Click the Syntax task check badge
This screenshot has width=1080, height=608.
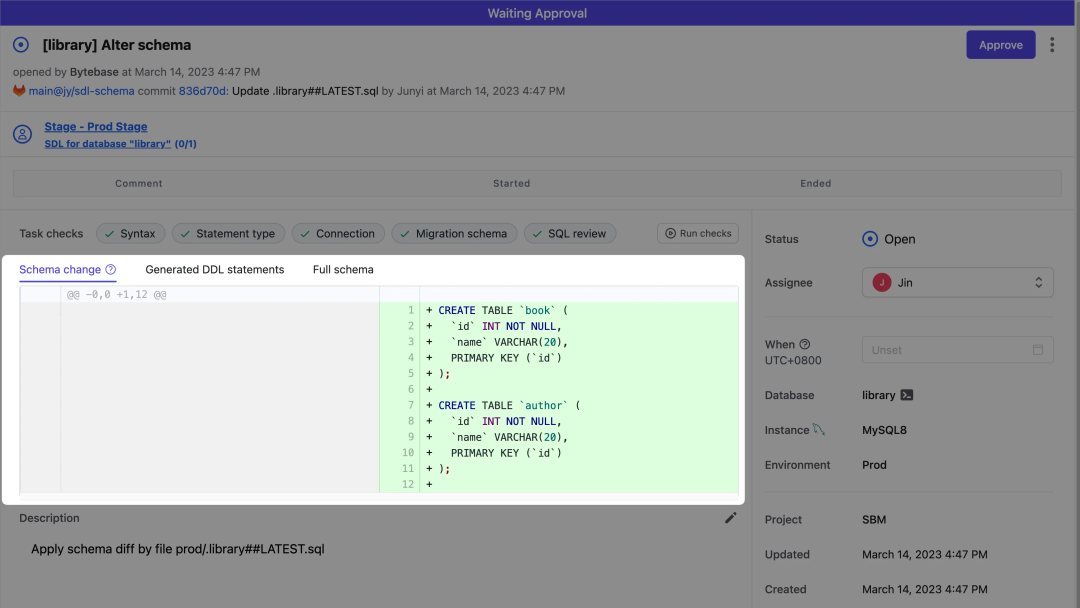pos(131,233)
